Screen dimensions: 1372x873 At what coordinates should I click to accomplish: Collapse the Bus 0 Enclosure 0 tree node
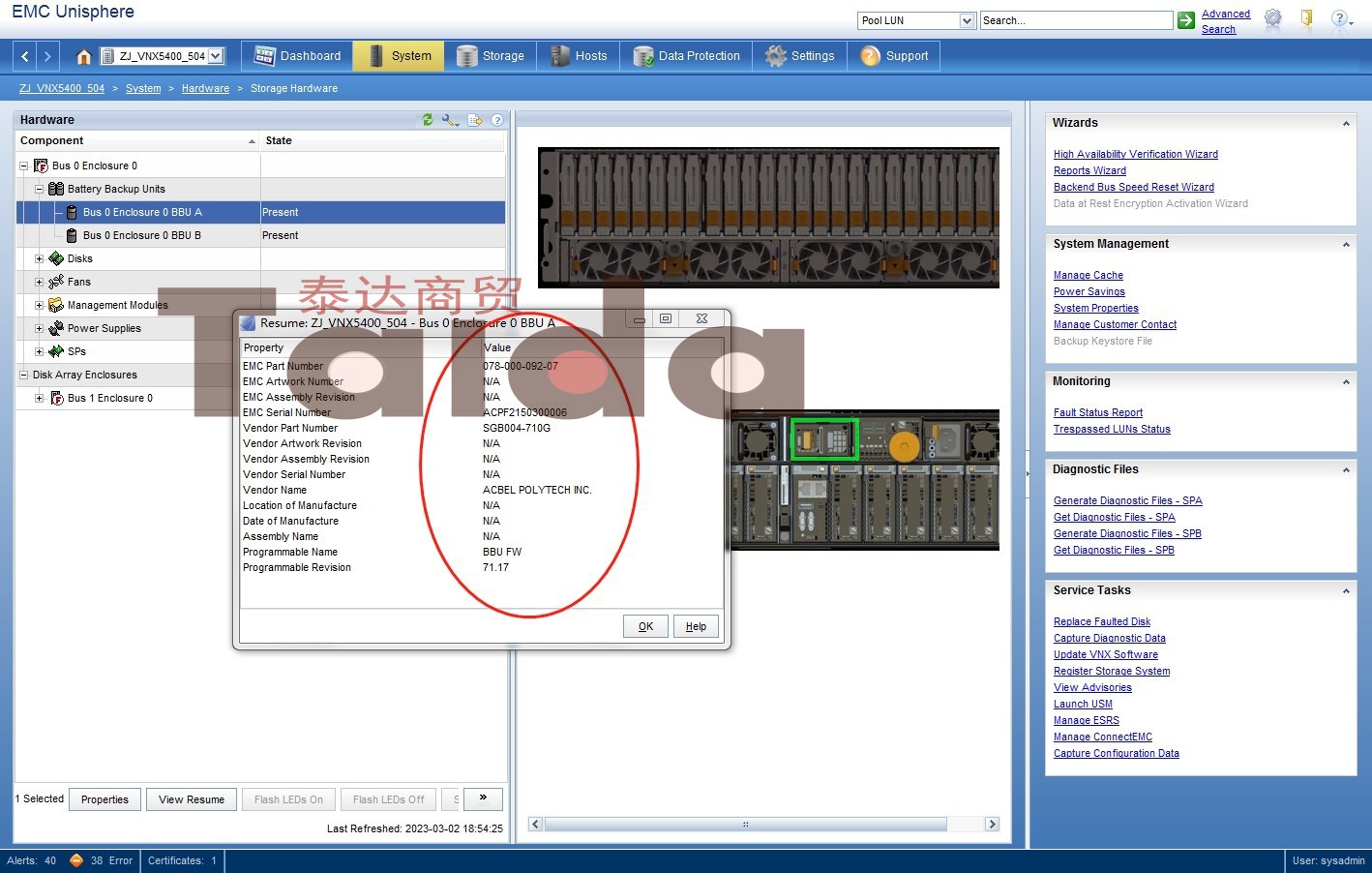click(24, 166)
